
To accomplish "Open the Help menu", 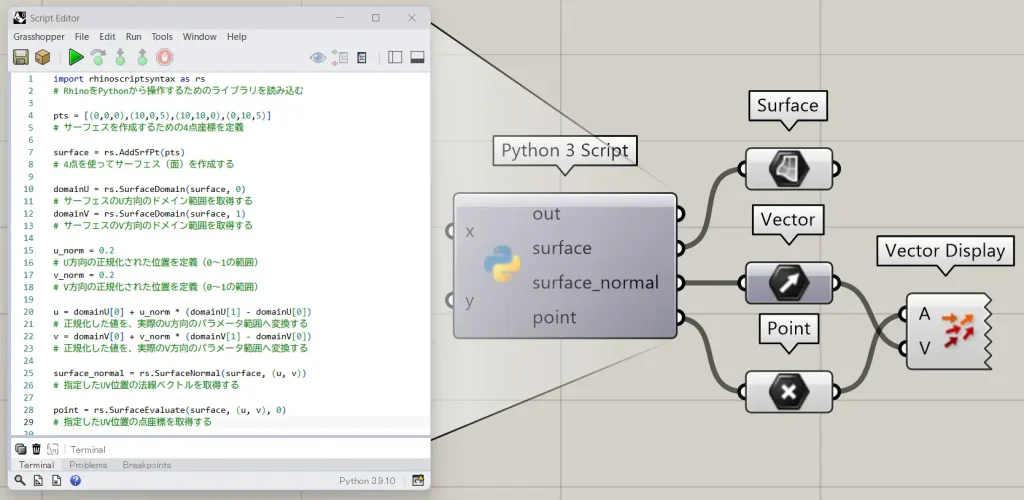I will pos(236,37).
